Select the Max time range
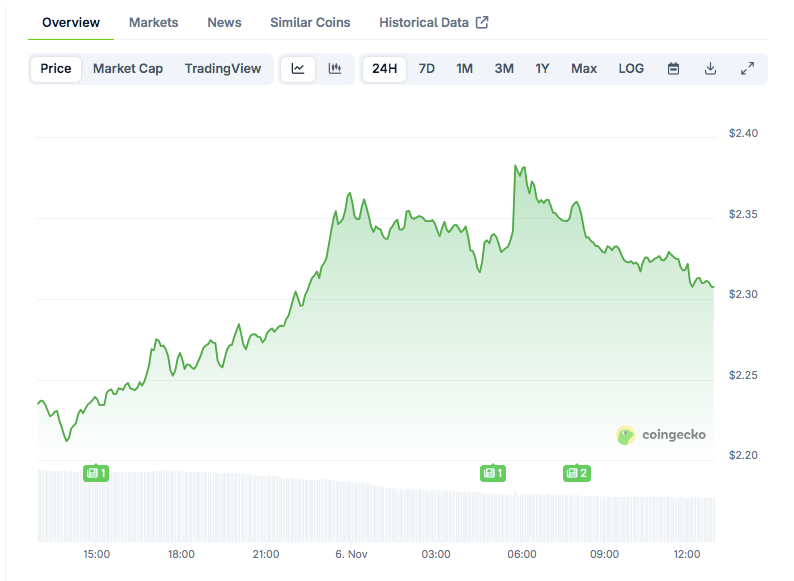 584,69
